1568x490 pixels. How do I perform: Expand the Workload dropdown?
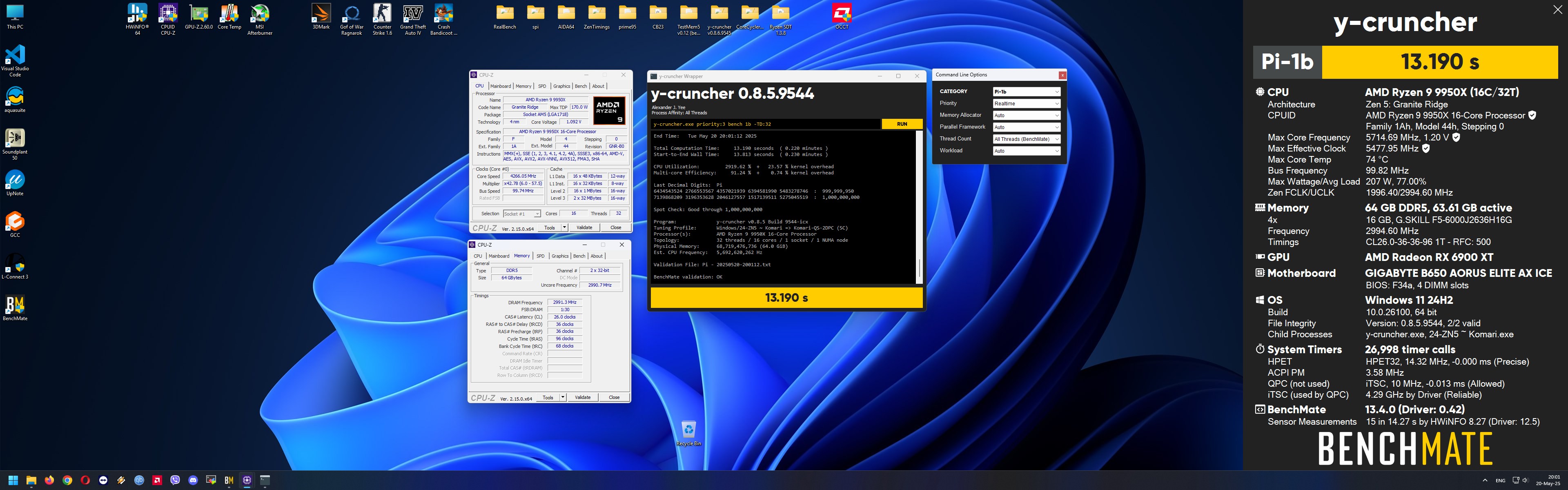coord(1026,151)
